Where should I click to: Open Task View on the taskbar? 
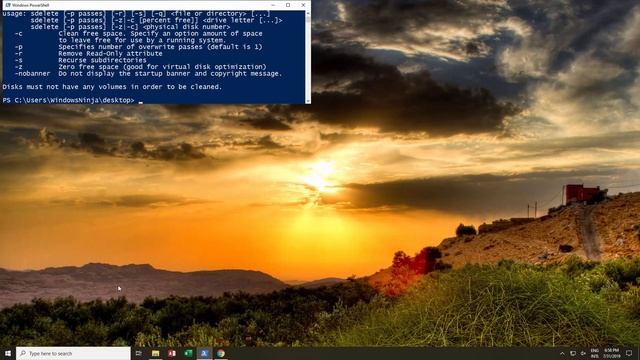139,353
